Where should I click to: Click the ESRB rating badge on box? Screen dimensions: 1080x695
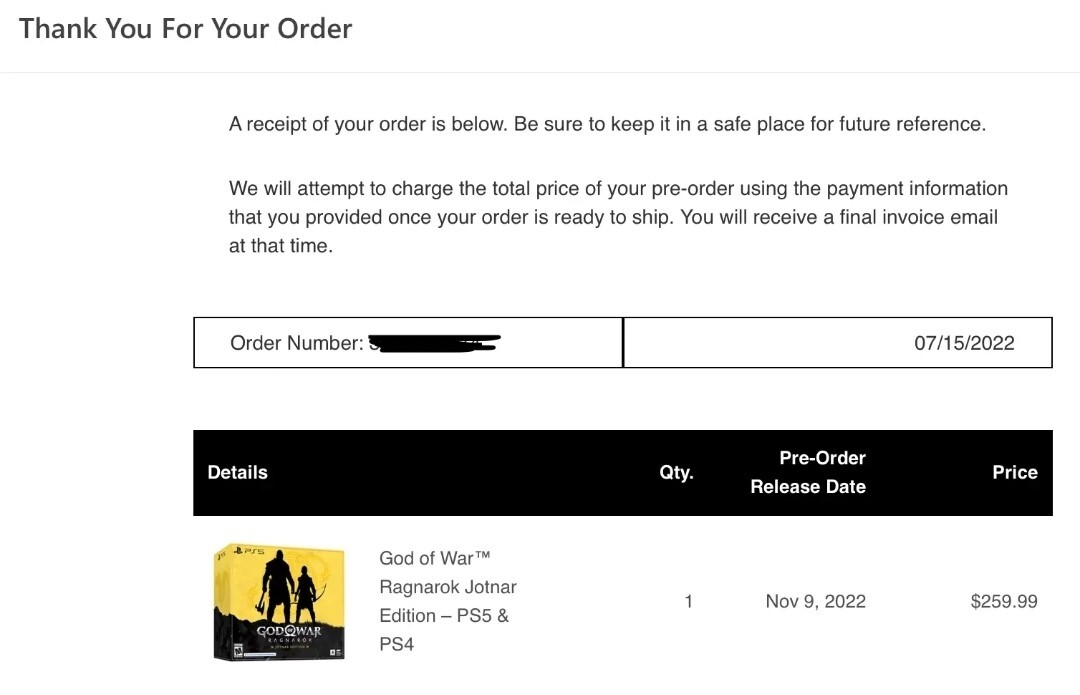(238, 651)
